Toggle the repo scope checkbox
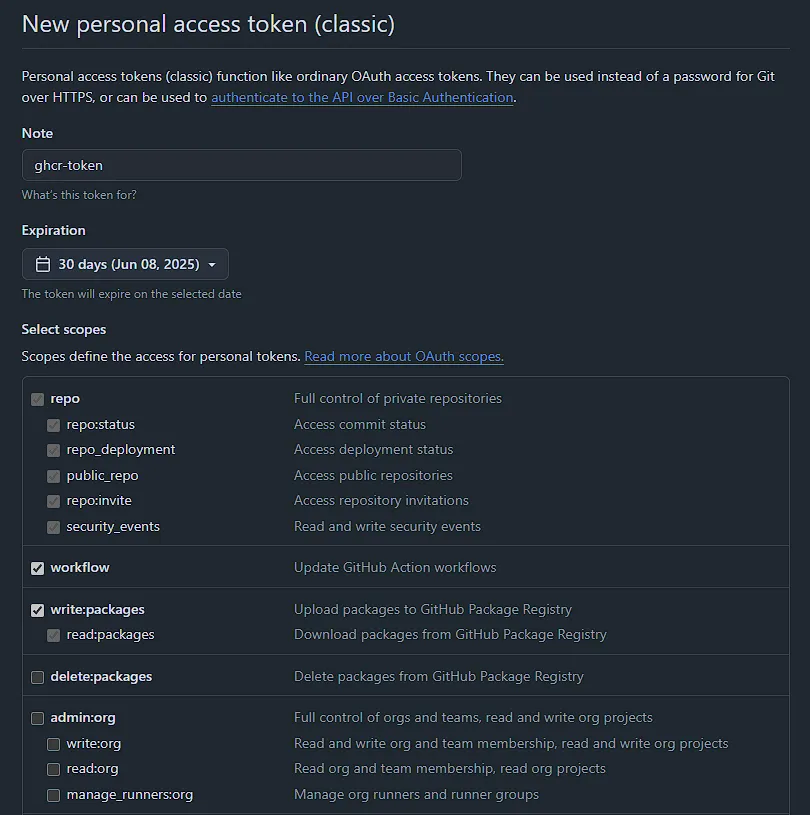Image resolution: width=810 pixels, height=815 pixels. [38, 399]
